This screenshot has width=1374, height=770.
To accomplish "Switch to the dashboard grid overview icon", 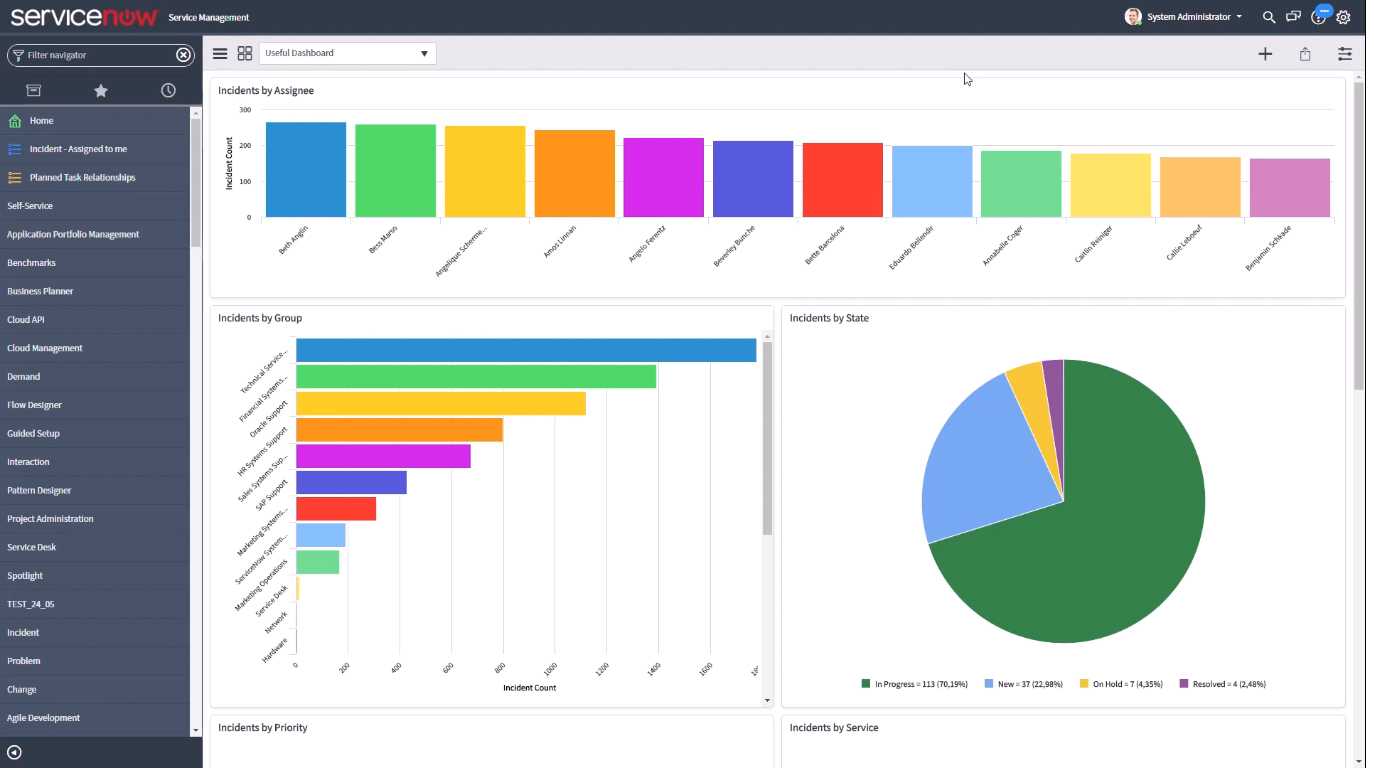I will (x=245, y=54).
